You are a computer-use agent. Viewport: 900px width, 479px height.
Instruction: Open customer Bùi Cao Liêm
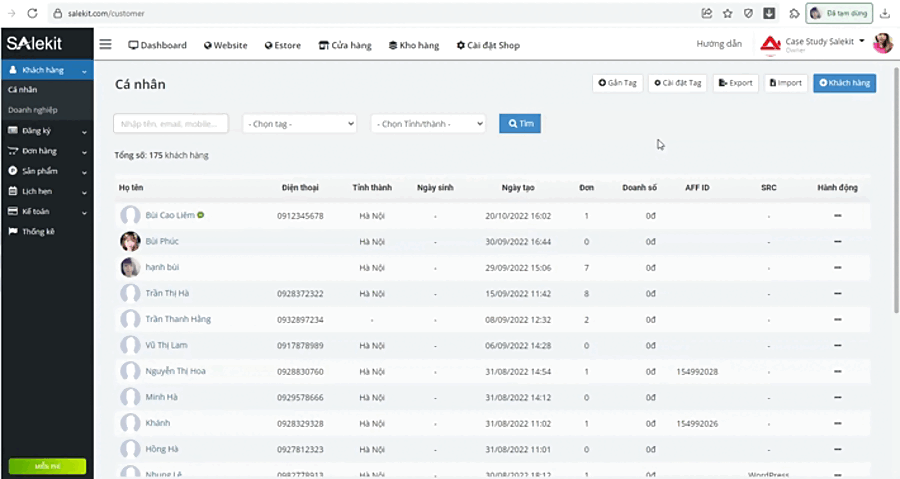[x=170, y=215]
